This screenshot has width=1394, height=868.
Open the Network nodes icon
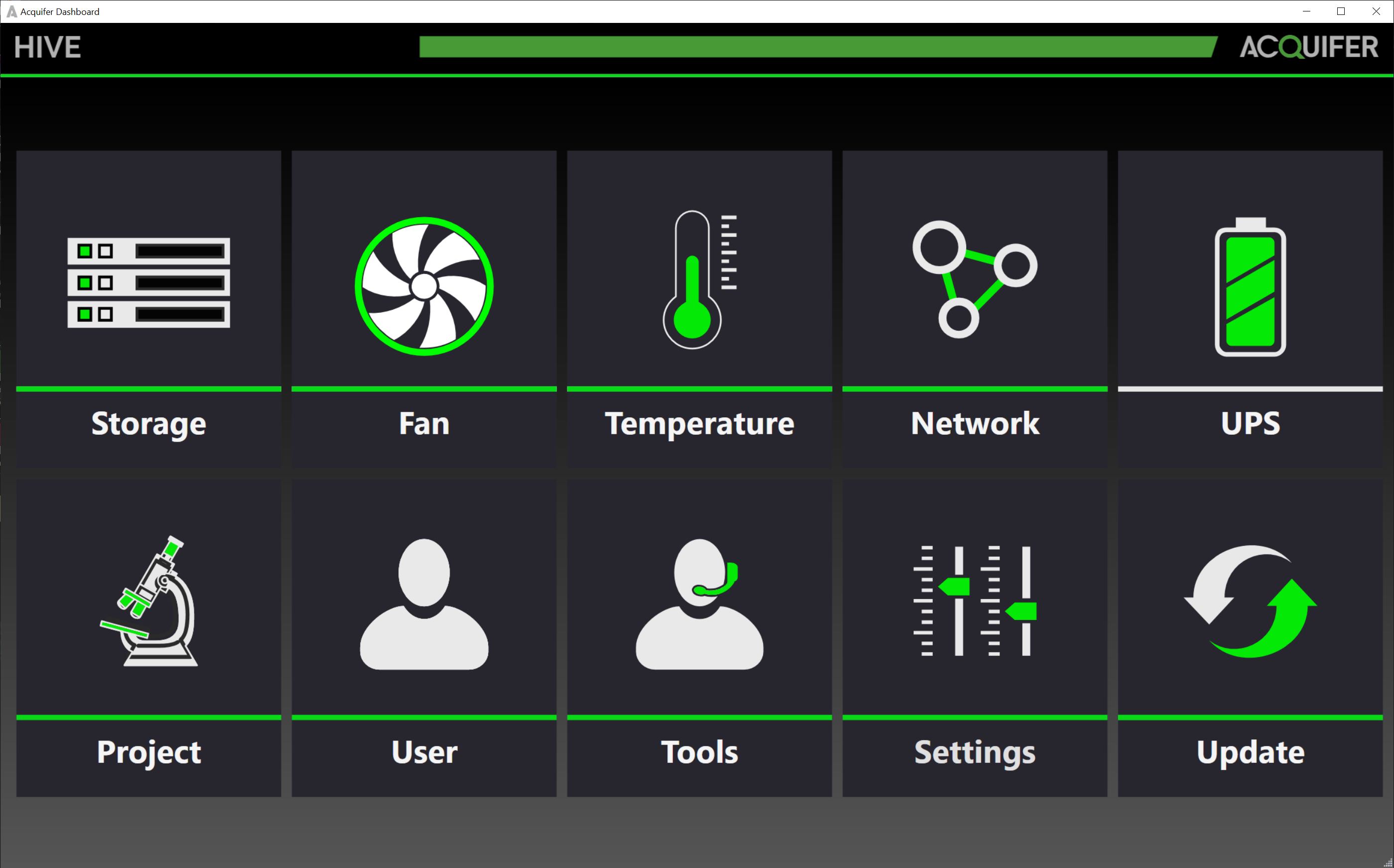coord(975,279)
